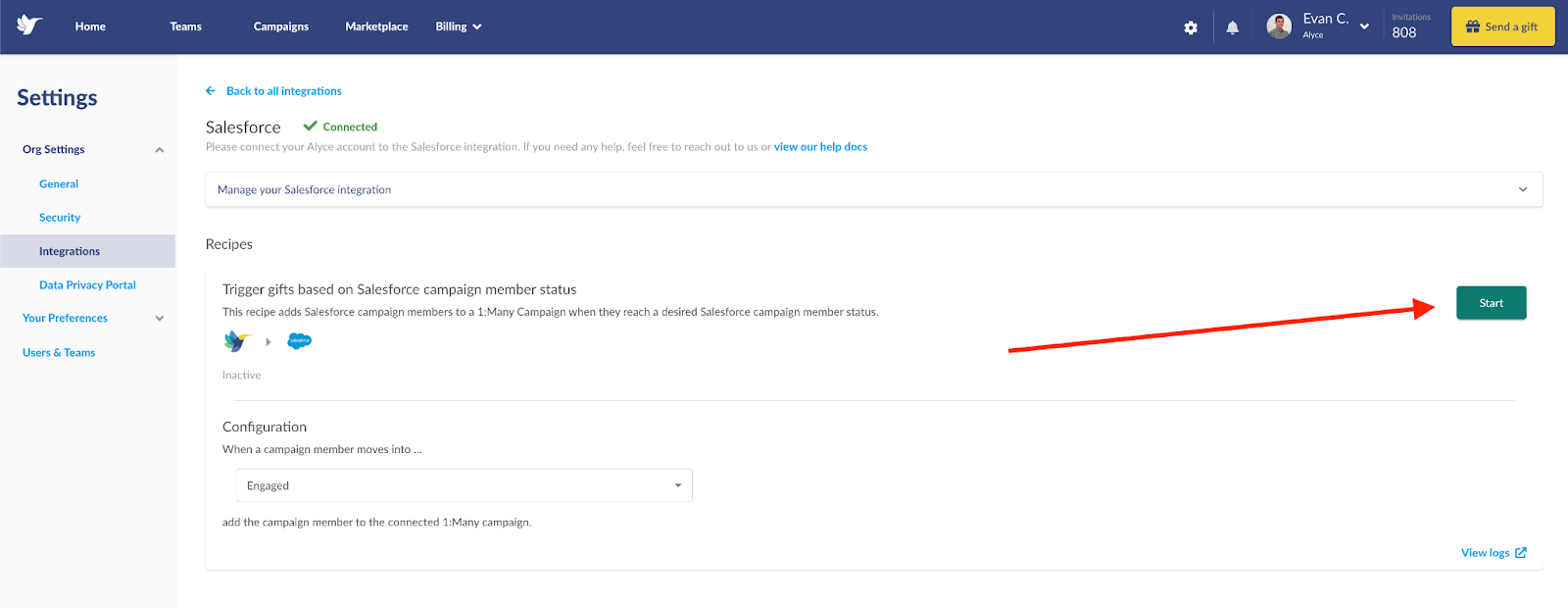The height and width of the screenshot is (608, 1568).
Task: Click the Recipes section heading
Action: pos(228,244)
